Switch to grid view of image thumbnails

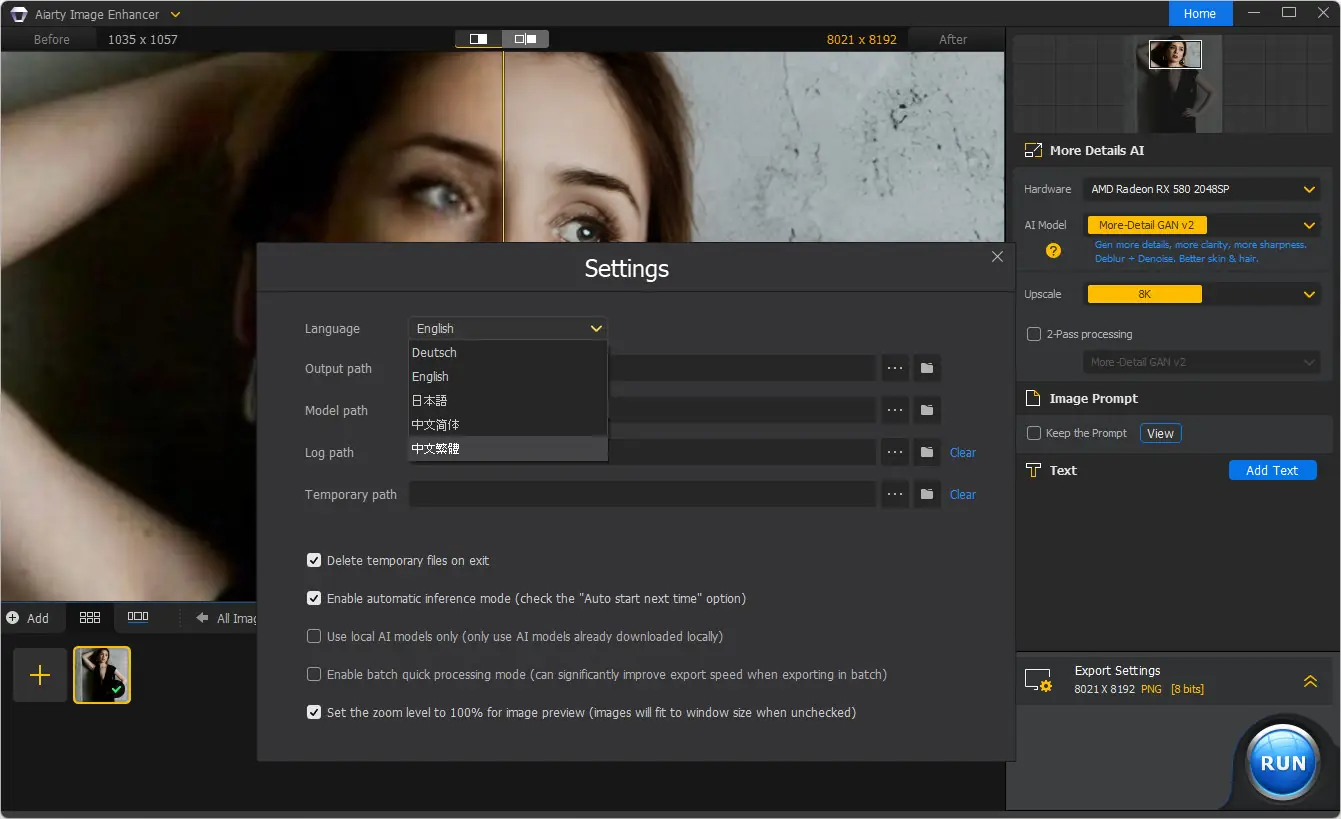89,617
